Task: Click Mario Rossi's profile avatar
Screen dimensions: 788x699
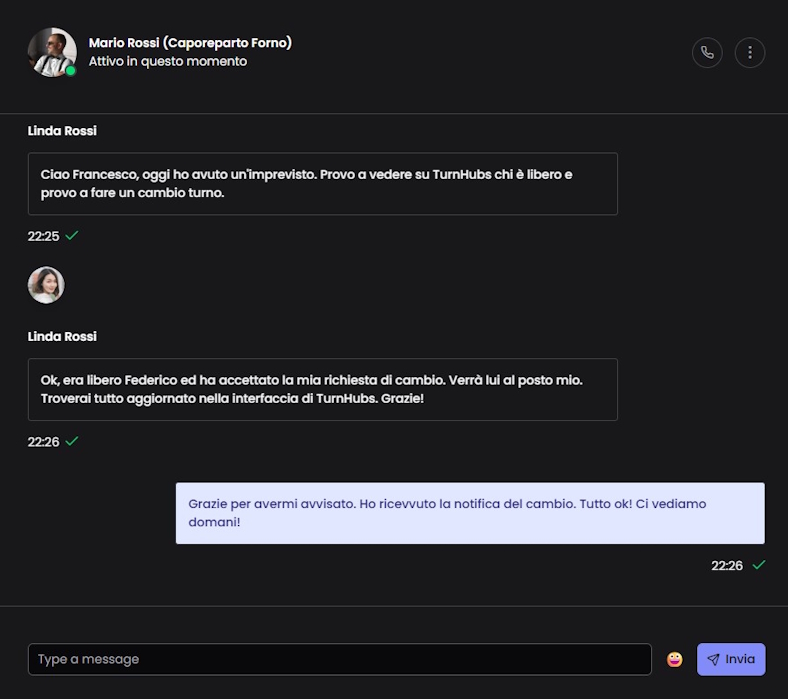Action: [x=52, y=52]
